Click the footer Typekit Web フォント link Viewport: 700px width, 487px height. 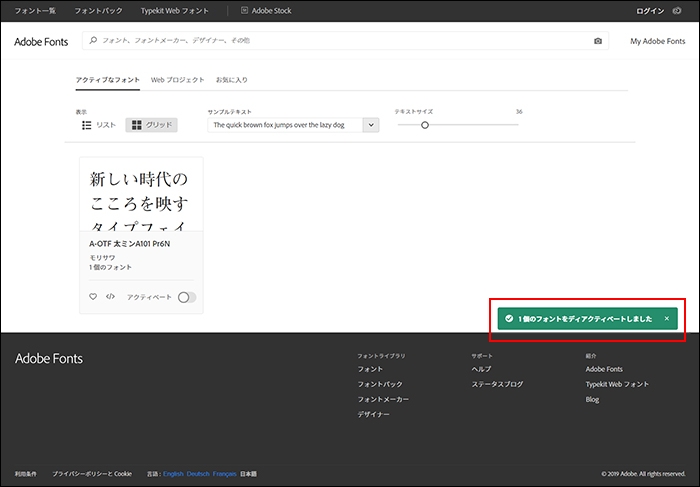point(617,384)
